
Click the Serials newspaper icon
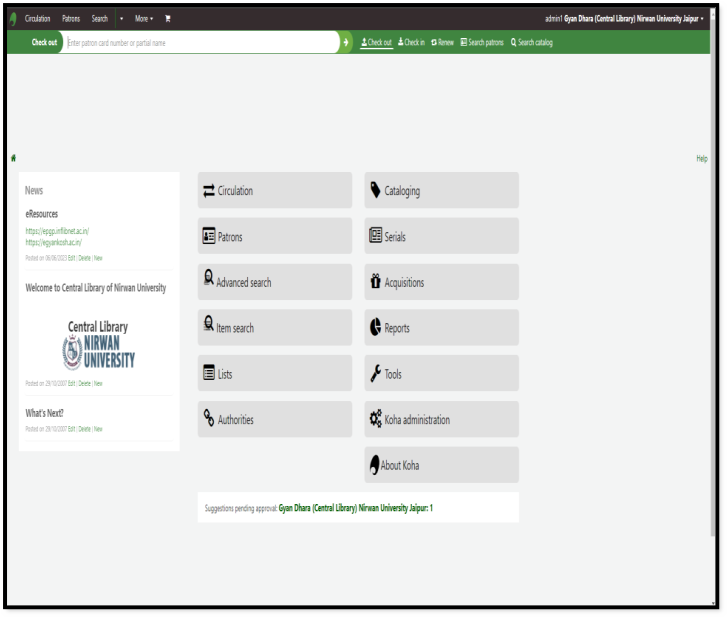[376, 235]
